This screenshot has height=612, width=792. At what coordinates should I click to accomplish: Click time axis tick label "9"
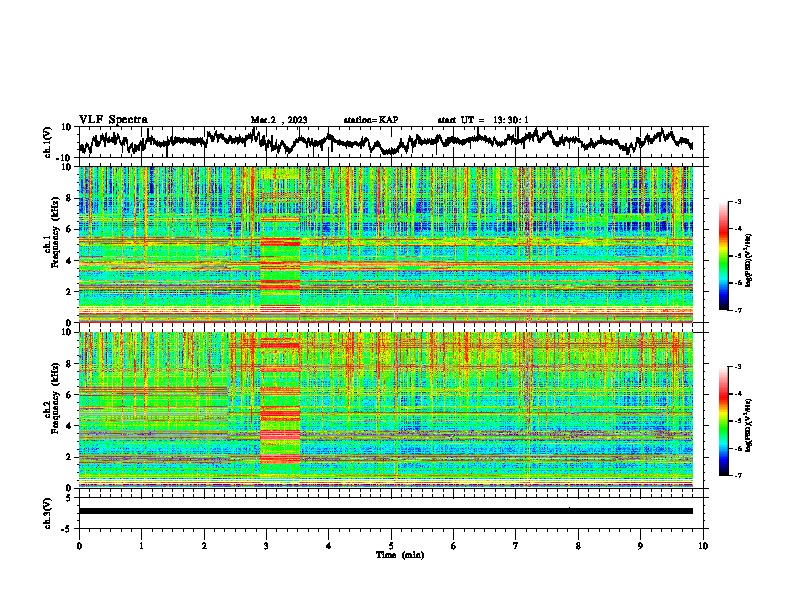point(640,546)
